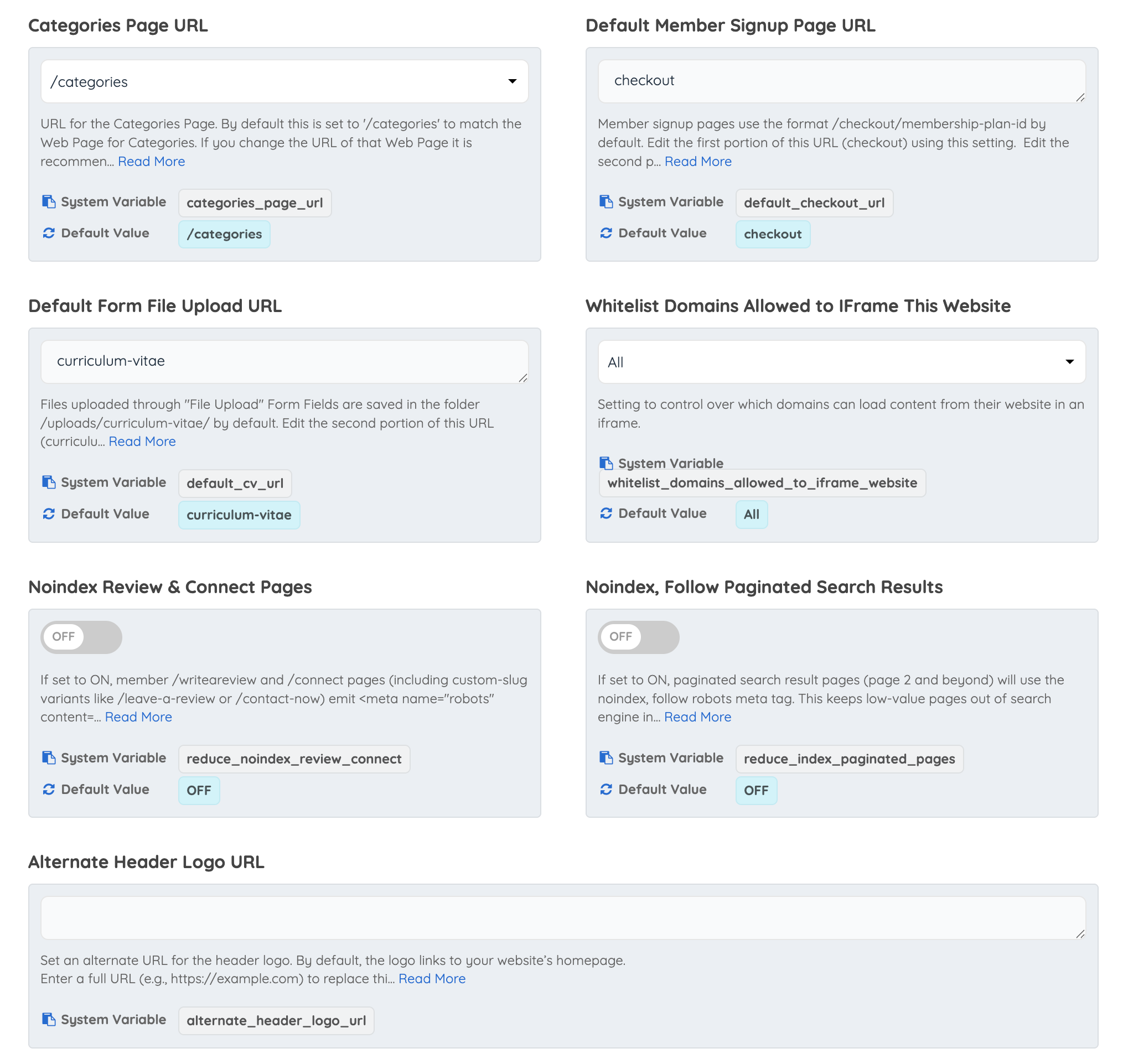Reset Noindex Paginated Search Results default icon
This screenshot has height=1064, width=1128.
click(x=606, y=790)
